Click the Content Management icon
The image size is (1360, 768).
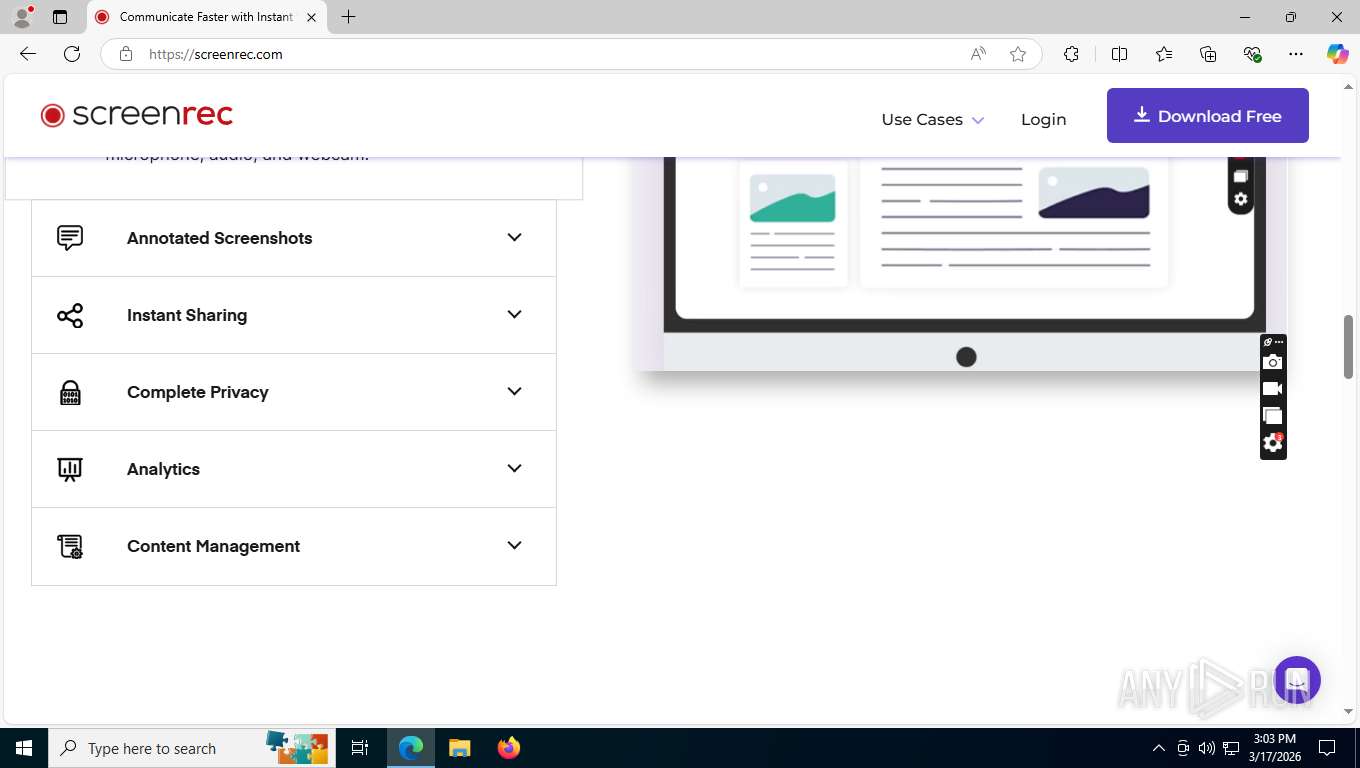coord(70,546)
